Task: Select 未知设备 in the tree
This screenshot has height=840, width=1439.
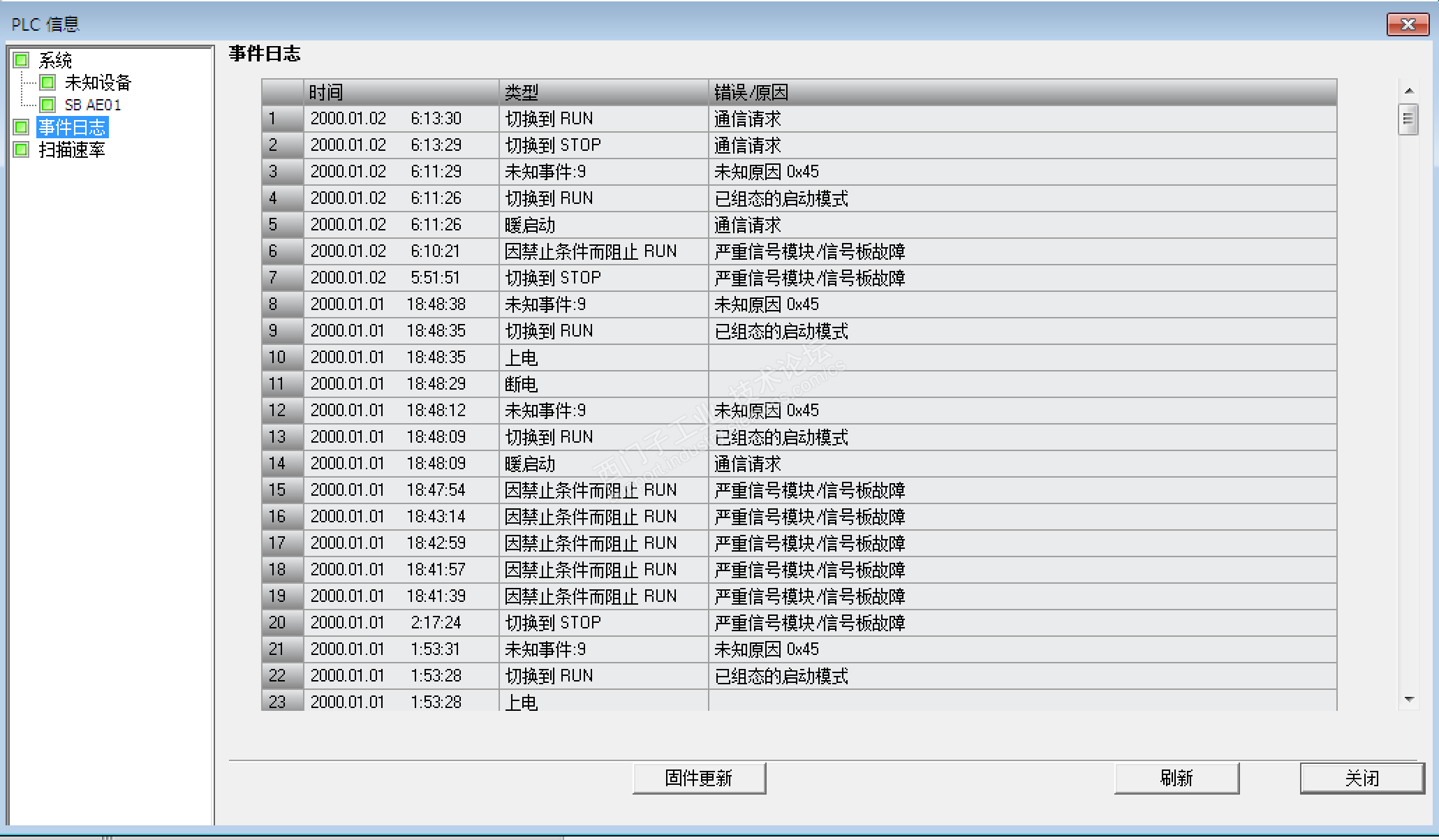Action: 98,82
